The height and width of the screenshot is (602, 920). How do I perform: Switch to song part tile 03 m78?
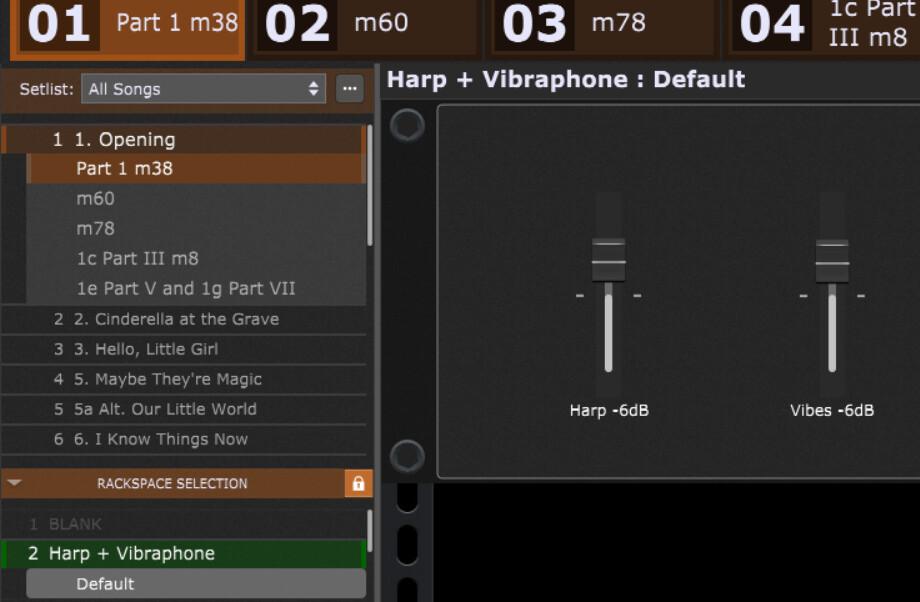[603, 28]
